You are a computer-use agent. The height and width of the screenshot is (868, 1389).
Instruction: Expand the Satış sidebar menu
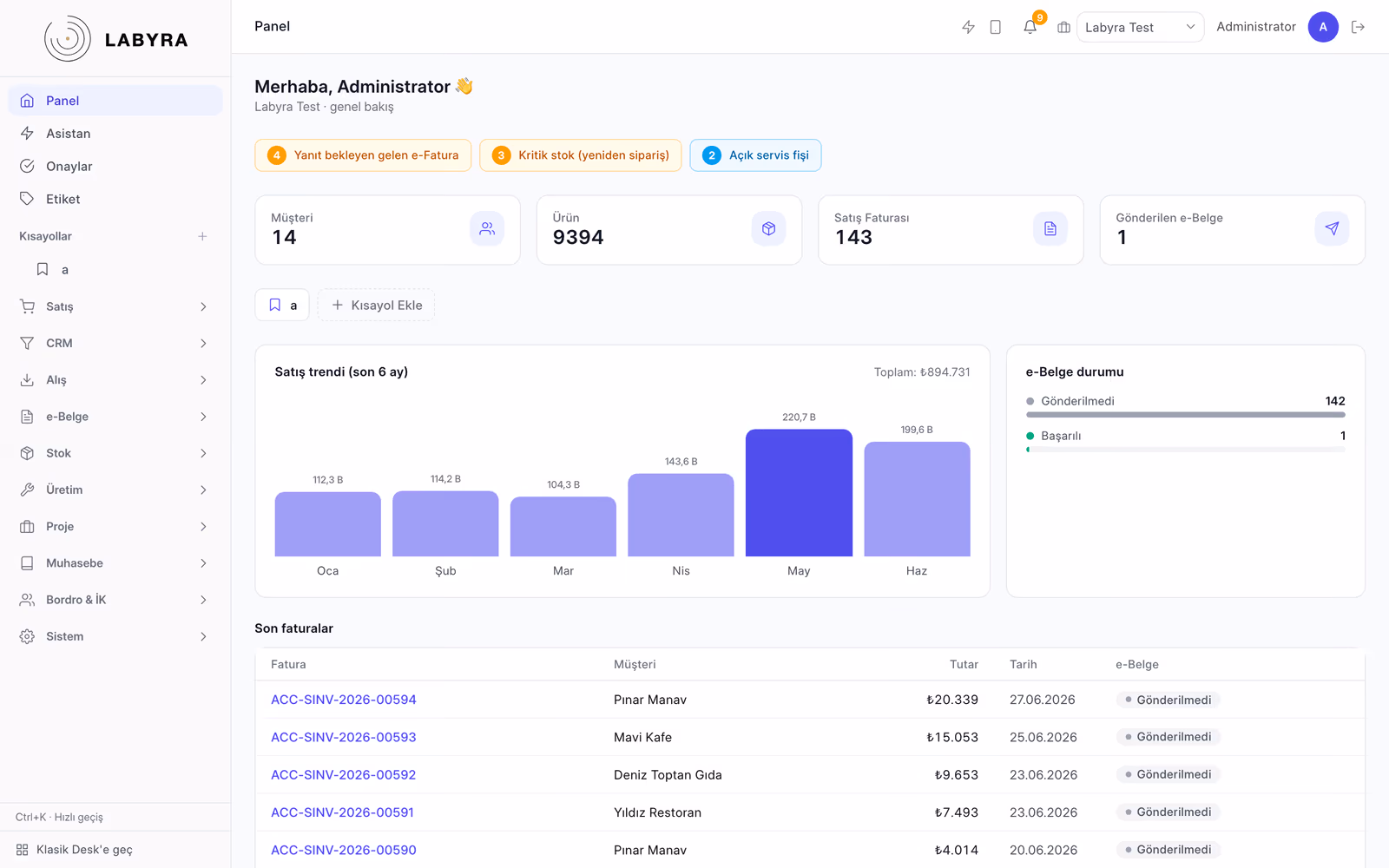(x=115, y=306)
